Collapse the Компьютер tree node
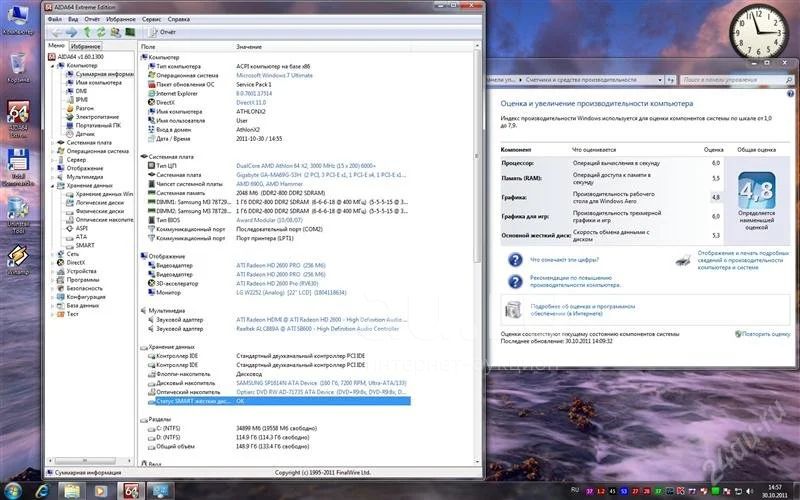Screen dimensions: 800x500 pos(52,66)
